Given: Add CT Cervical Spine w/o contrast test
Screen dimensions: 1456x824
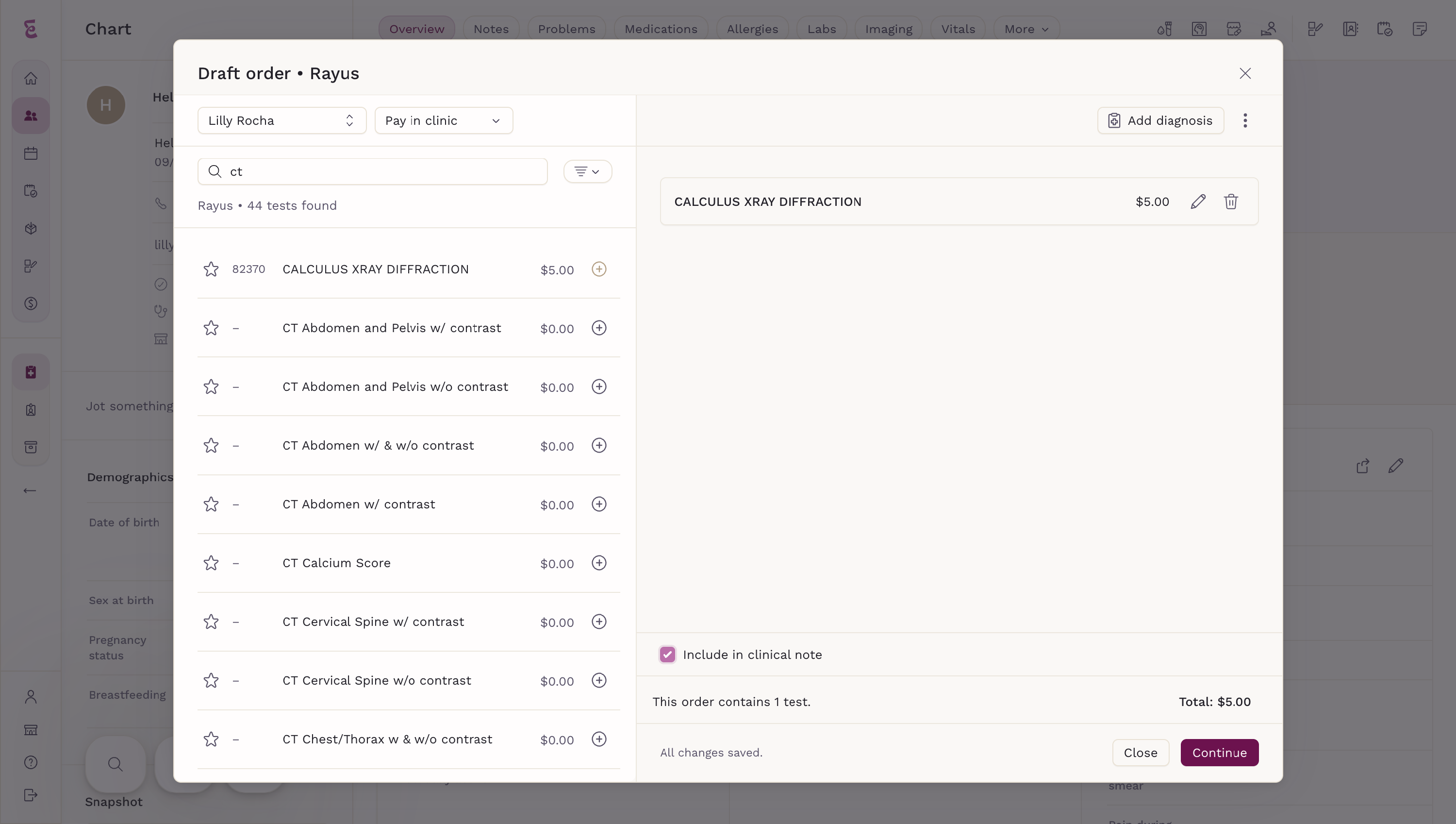Looking at the screenshot, I should pos(599,680).
